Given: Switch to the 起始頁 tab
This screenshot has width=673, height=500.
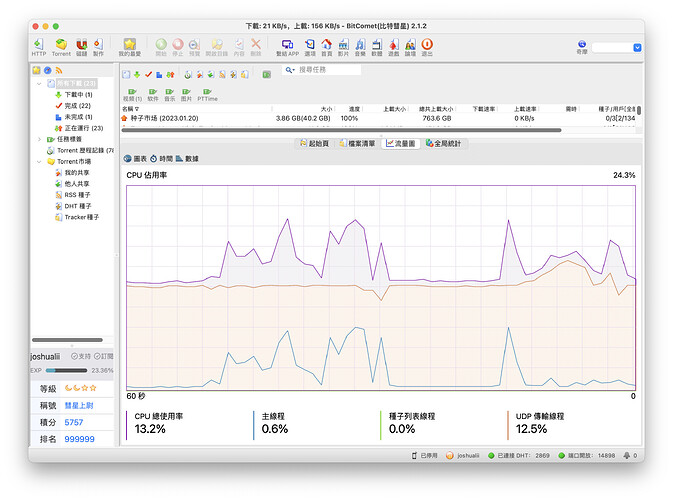Looking at the screenshot, I should coord(314,143).
